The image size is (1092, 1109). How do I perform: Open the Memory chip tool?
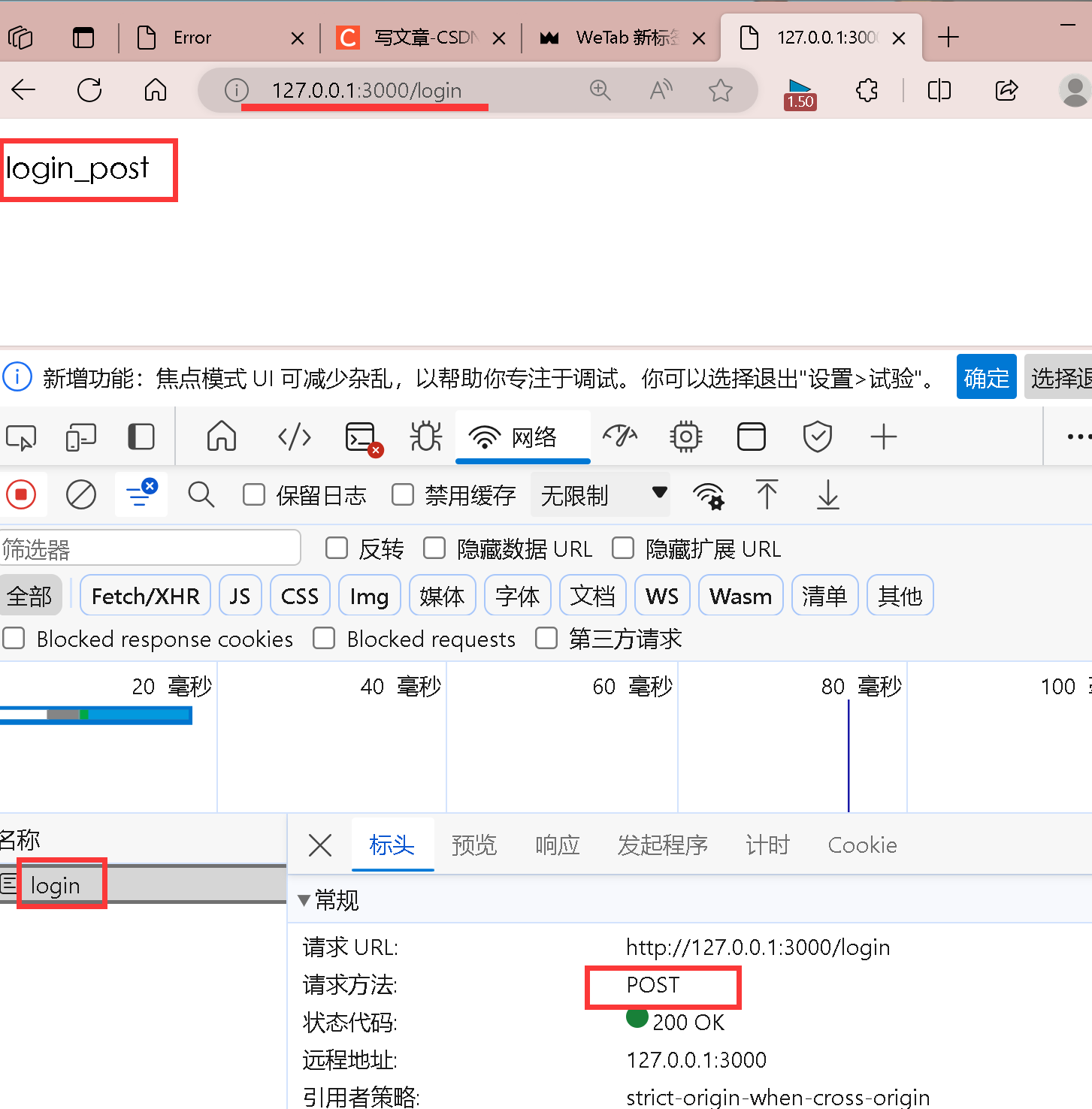coord(686,437)
